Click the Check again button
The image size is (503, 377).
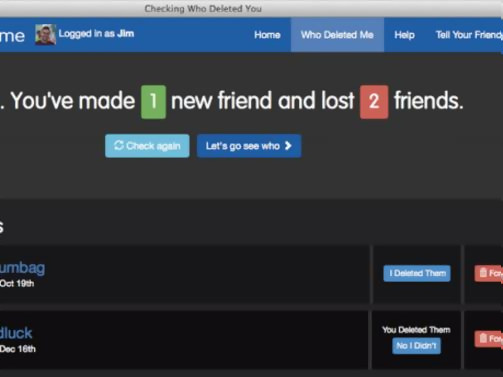147,146
